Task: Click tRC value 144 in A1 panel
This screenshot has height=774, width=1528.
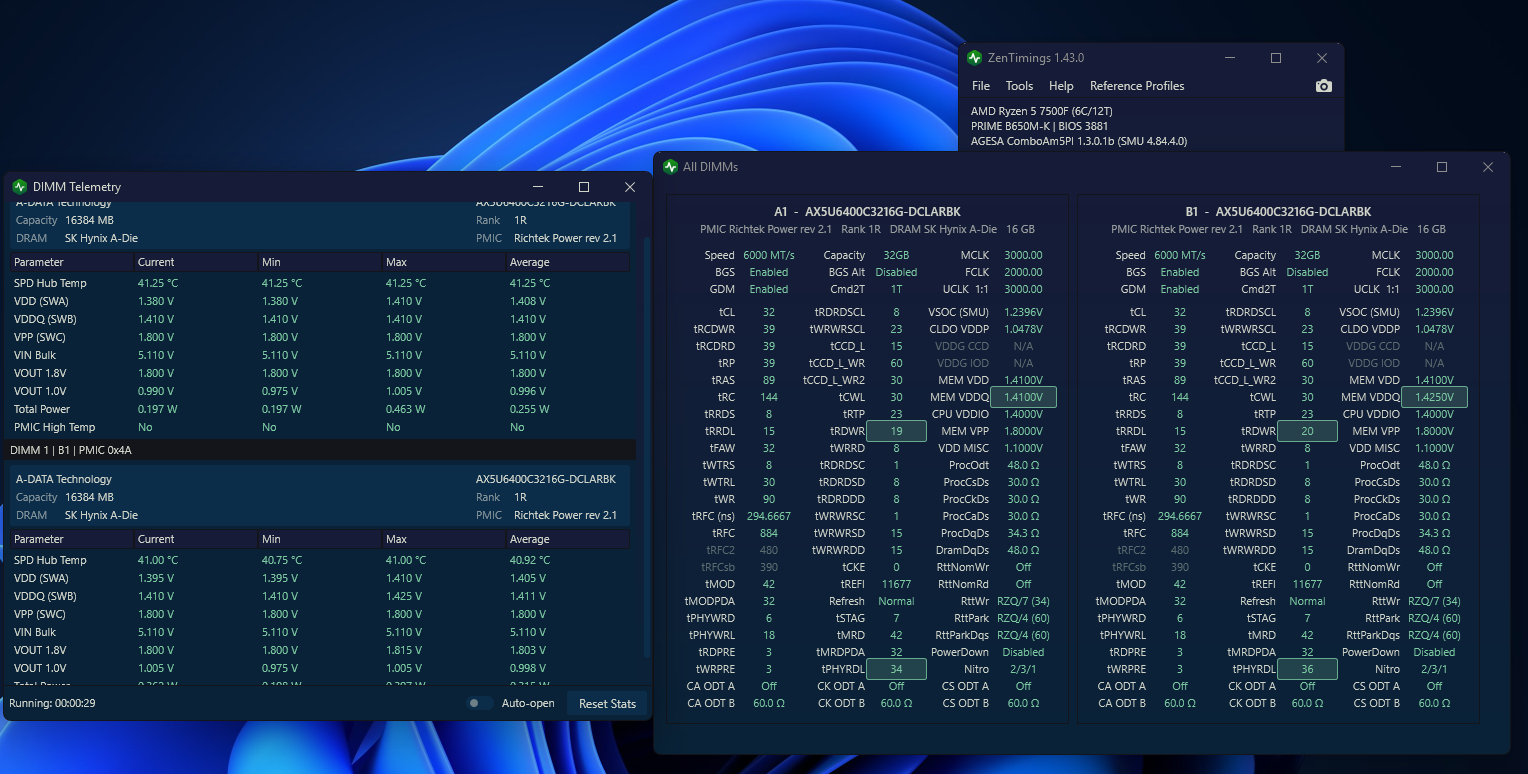Action: pyautogui.click(x=769, y=397)
